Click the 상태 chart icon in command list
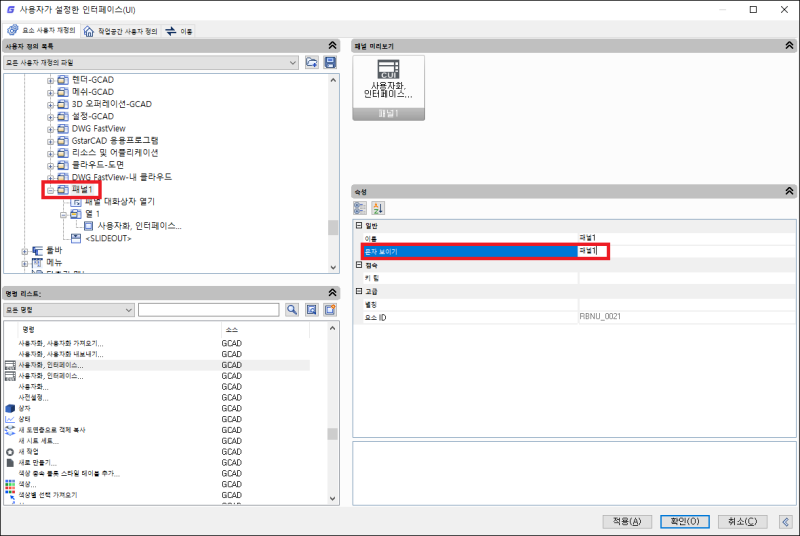This screenshot has height=536, width=800. coord(10,419)
